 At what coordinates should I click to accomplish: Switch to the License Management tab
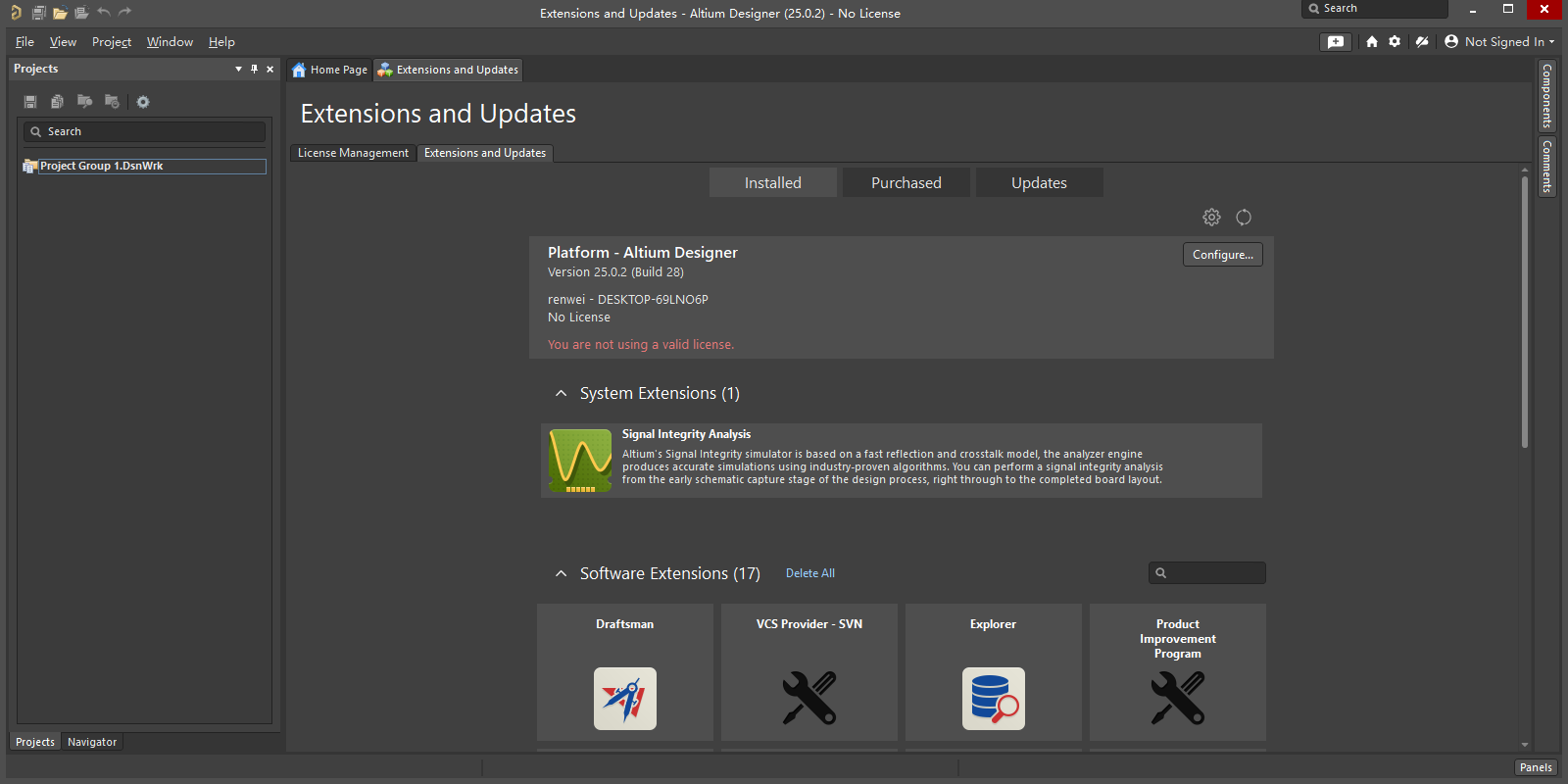353,153
